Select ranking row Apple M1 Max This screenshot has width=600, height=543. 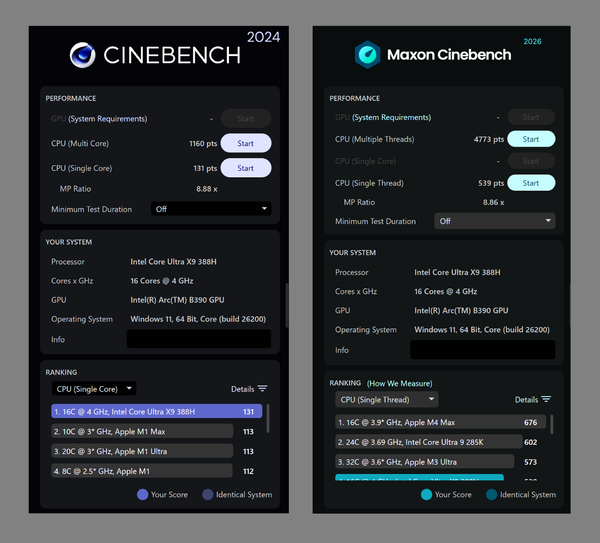[x=142, y=431]
